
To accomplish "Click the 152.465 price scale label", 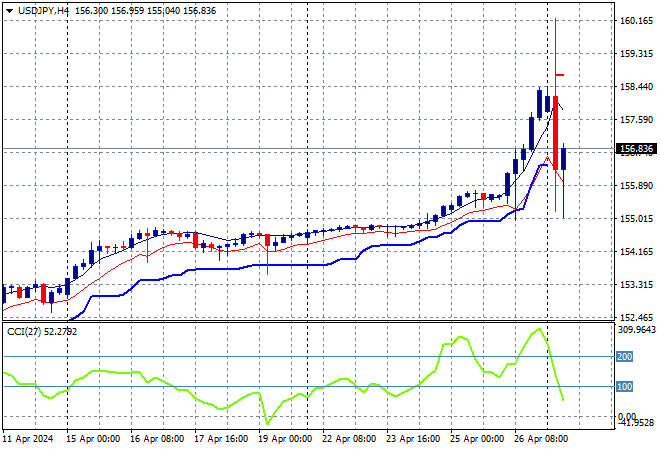I will tap(636, 317).
